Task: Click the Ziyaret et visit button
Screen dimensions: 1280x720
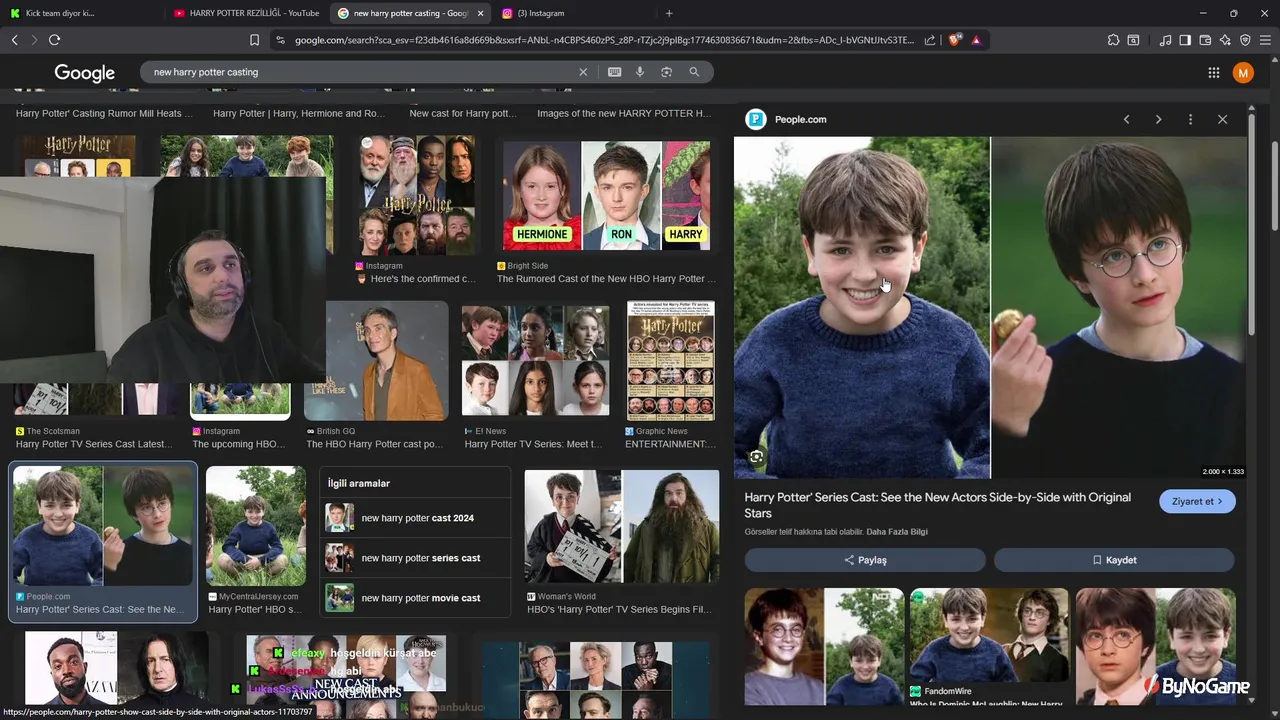Action: coord(1197,501)
